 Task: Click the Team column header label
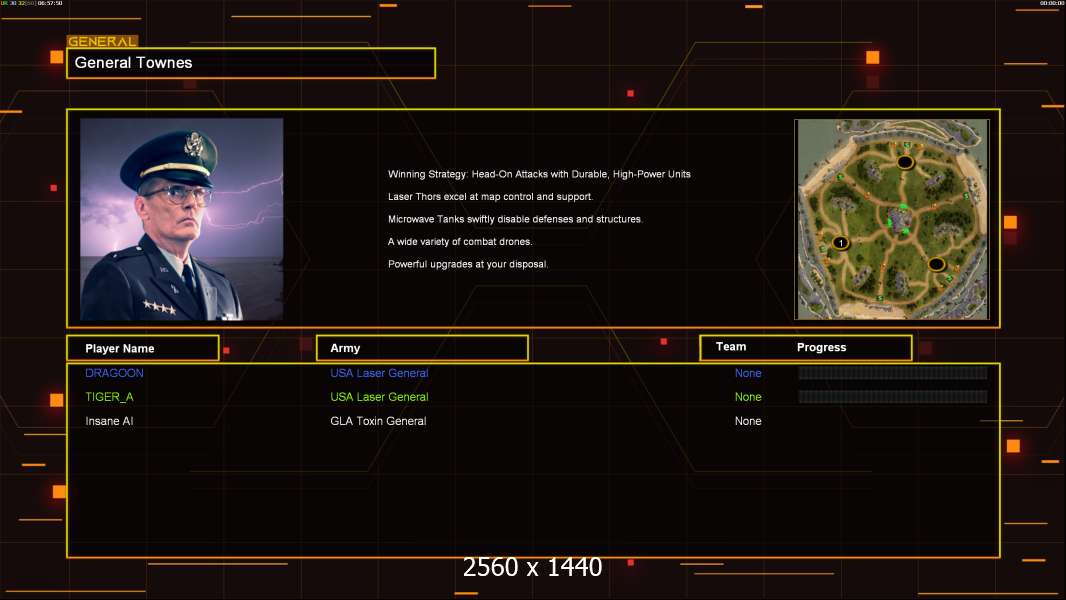point(731,347)
